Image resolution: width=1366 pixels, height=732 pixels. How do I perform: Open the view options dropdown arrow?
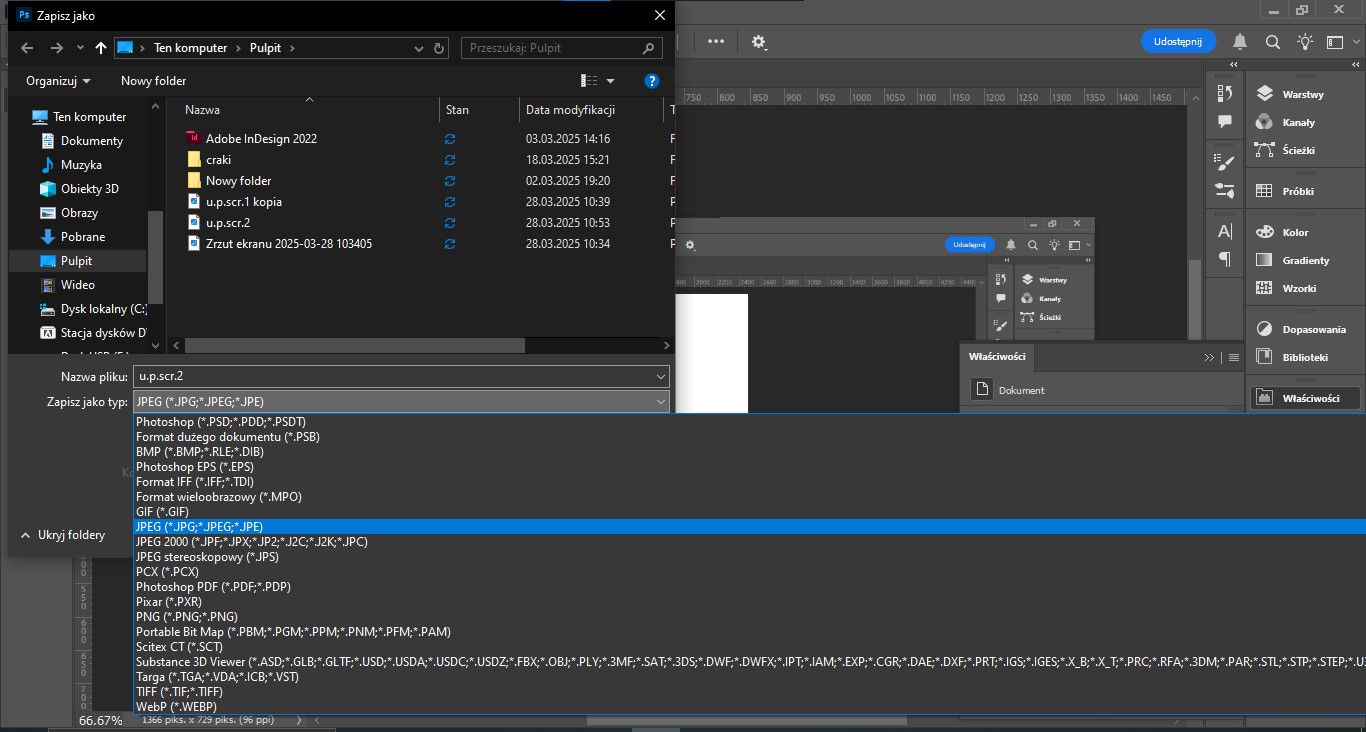(x=611, y=81)
